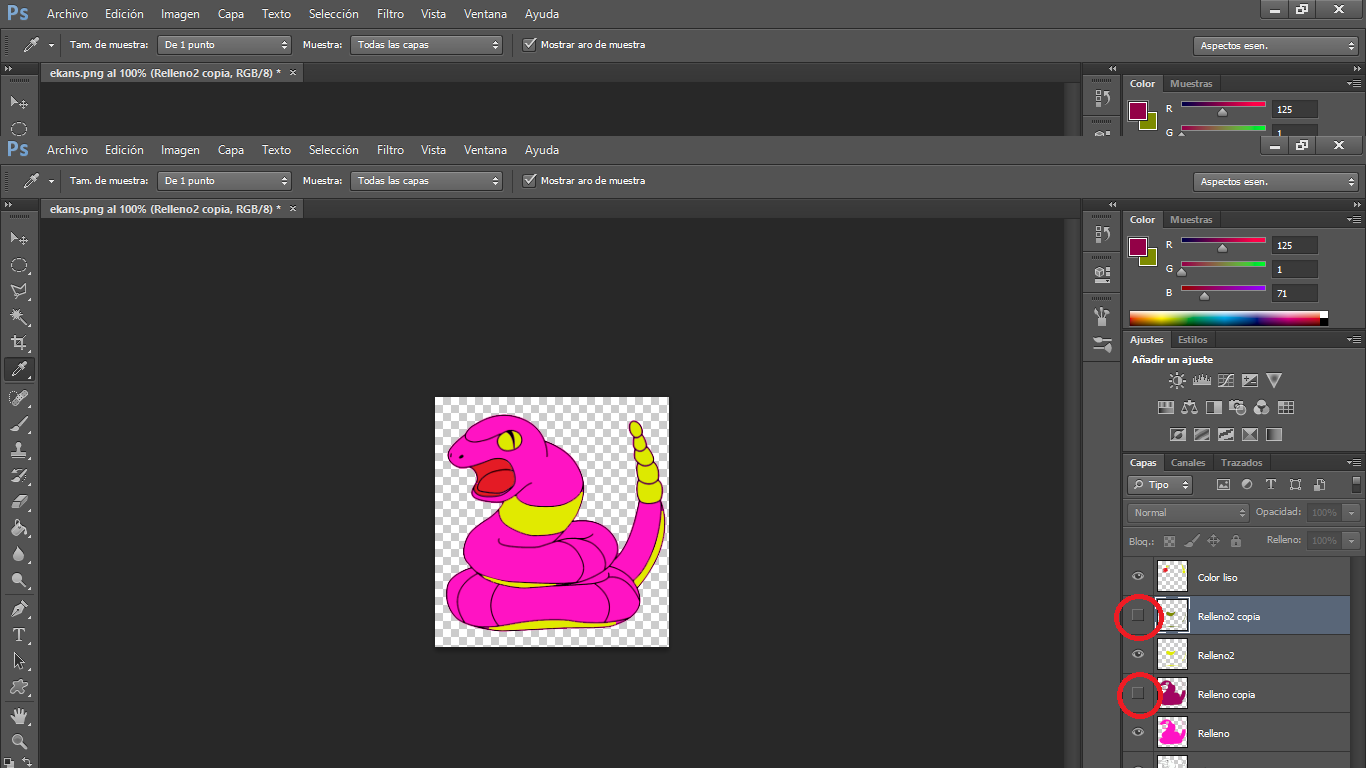Select the Clone Stamp tool

click(19, 450)
